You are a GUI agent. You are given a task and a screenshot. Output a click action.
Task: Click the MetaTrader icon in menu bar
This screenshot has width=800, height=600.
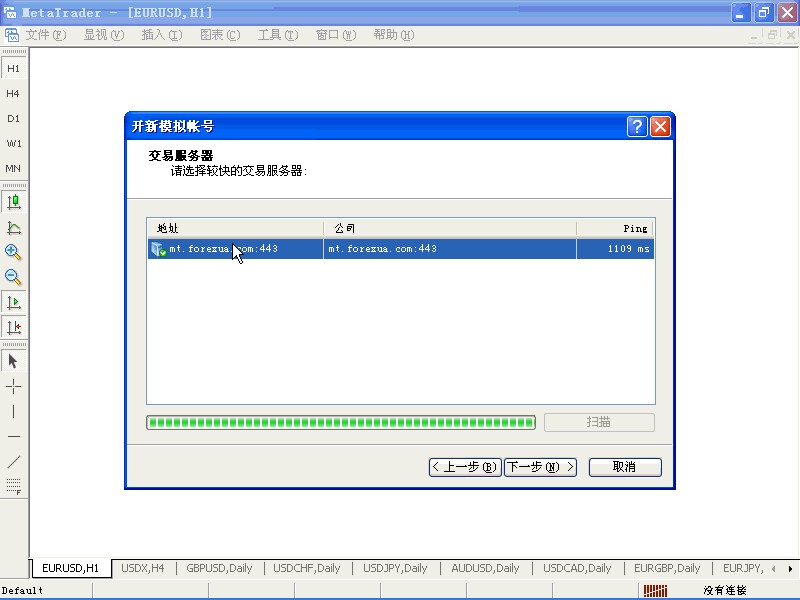pyautogui.click(x=12, y=35)
